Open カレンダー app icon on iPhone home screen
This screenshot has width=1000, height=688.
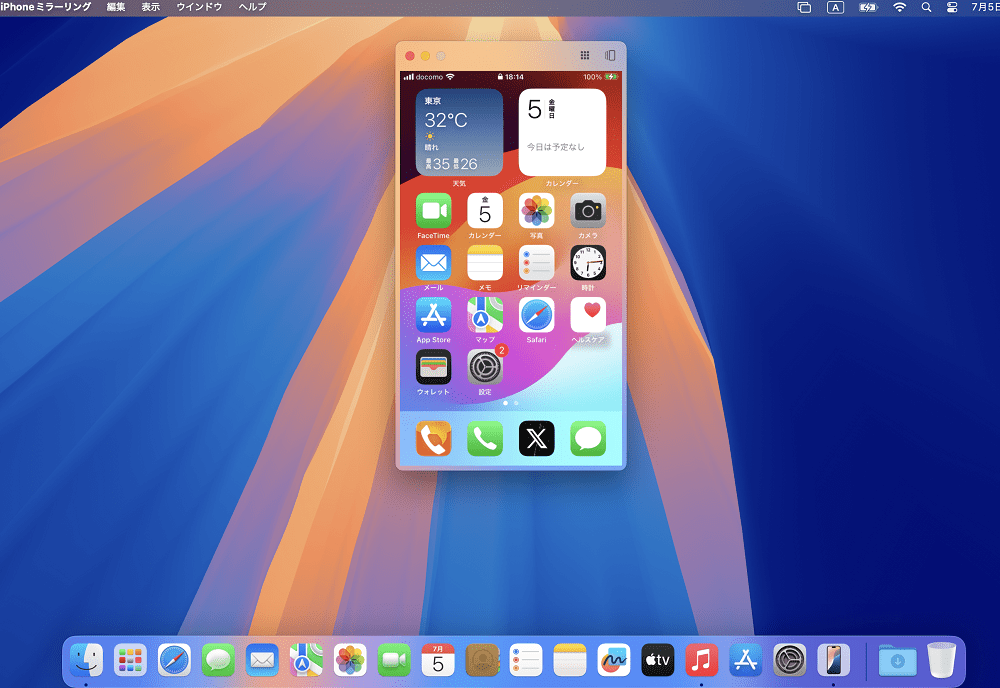(485, 211)
